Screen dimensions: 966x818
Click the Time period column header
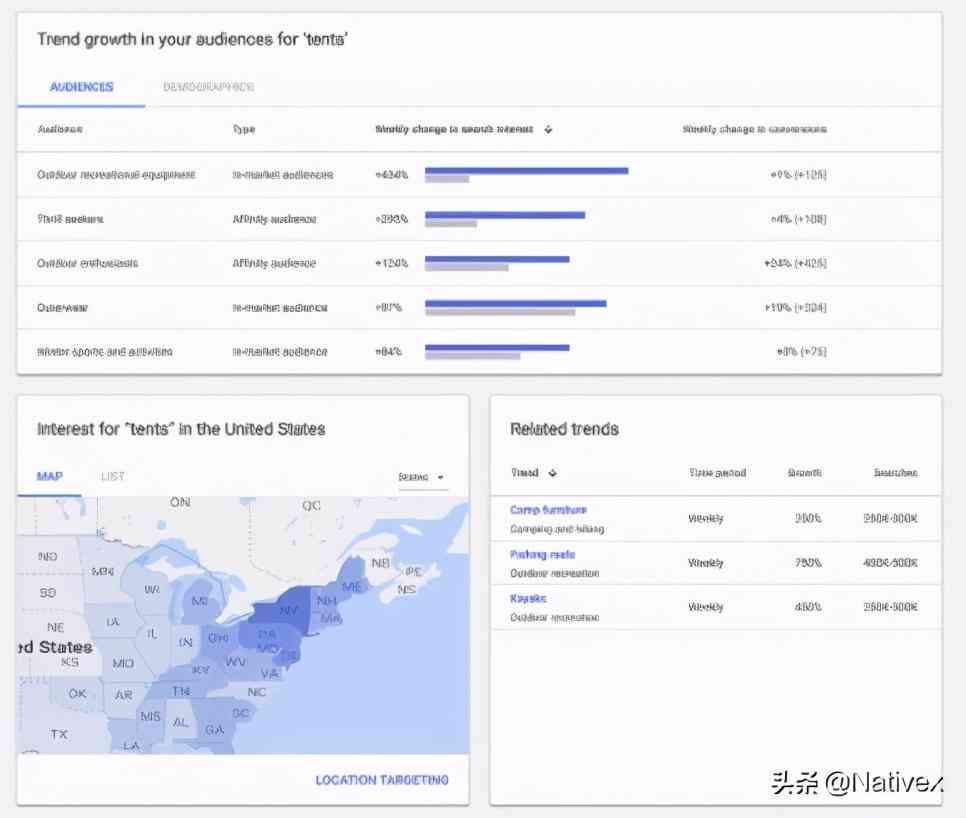point(717,473)
